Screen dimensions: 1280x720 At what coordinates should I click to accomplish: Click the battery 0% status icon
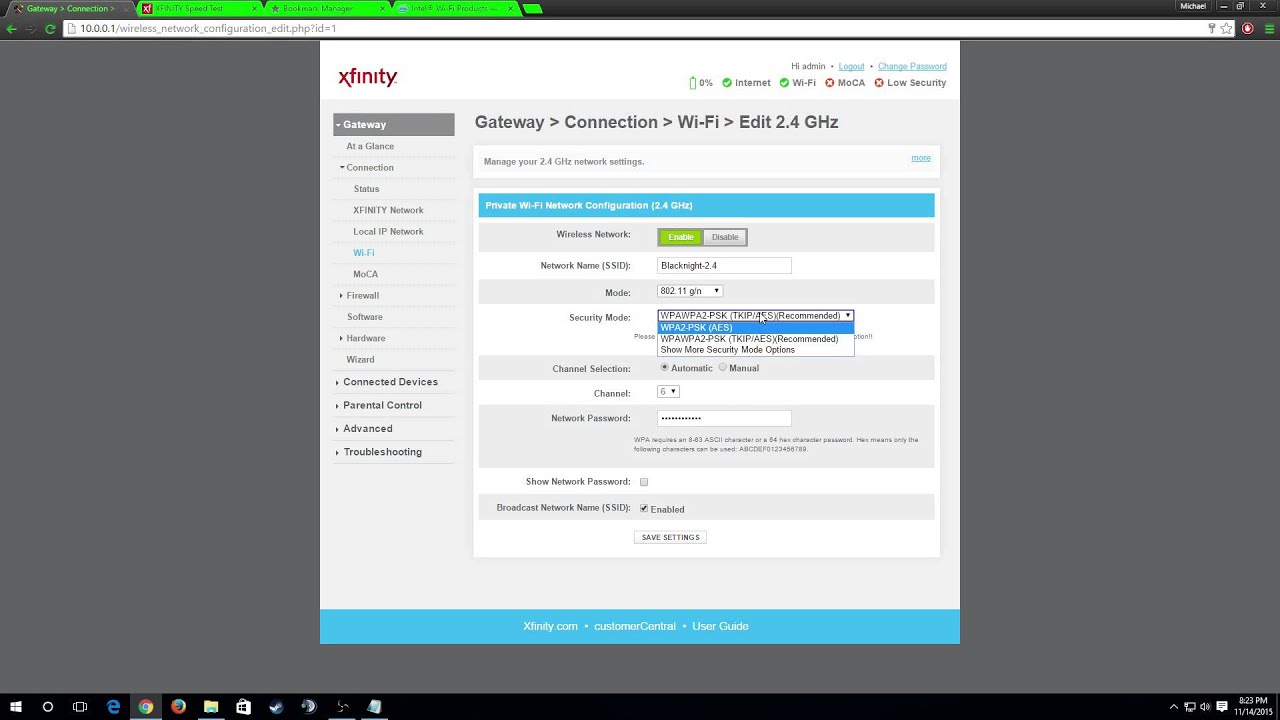tap(693, 83)
